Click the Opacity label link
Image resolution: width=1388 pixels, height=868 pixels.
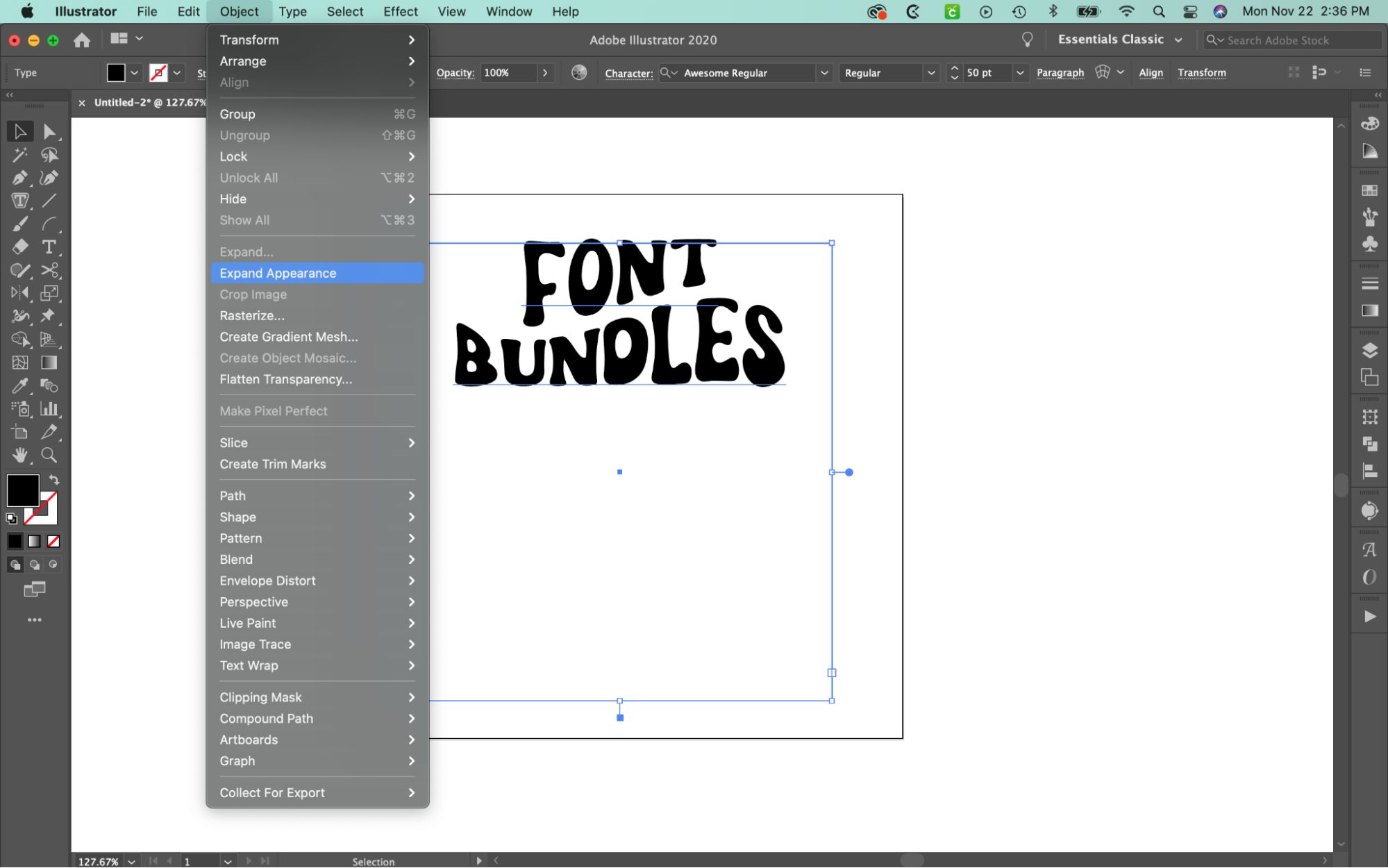click(x=455, y=72)
